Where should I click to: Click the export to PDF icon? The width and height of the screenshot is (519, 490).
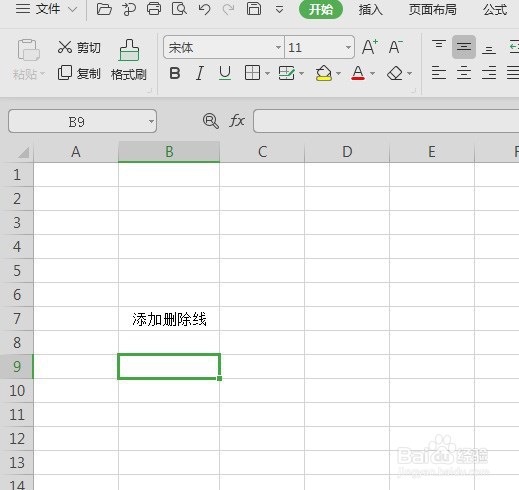click(129, 9)
